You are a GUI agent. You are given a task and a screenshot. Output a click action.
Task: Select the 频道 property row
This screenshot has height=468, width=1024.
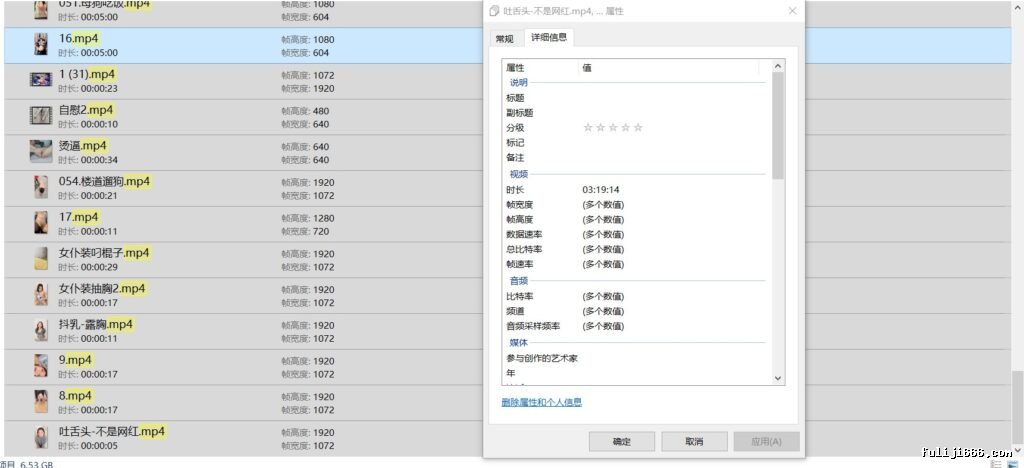(x=634, y=311)
